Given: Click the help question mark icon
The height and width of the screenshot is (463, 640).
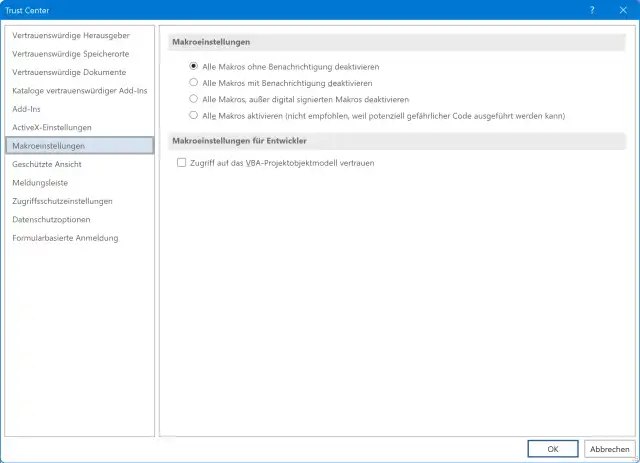Looking at the screenshot, I should tap(593, 8).
